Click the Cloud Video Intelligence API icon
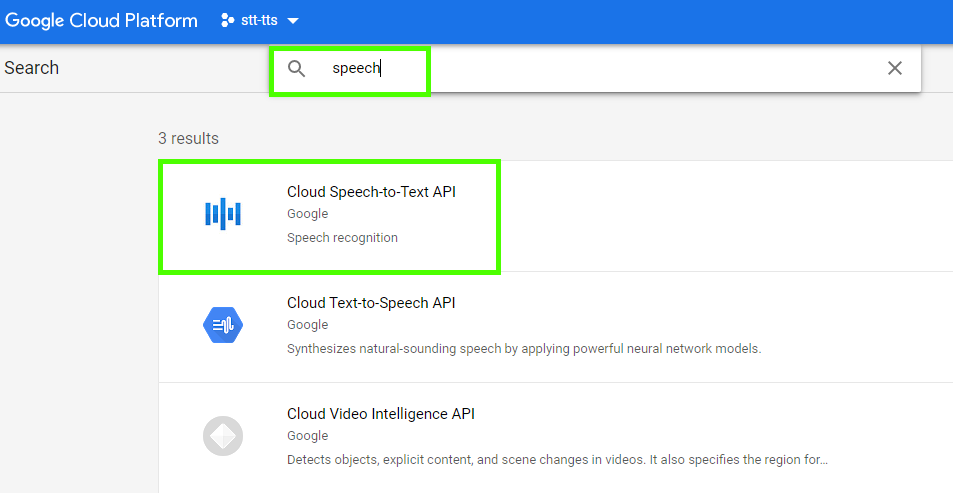This screenshot has height=493, width=953. [x=223, y=436]
